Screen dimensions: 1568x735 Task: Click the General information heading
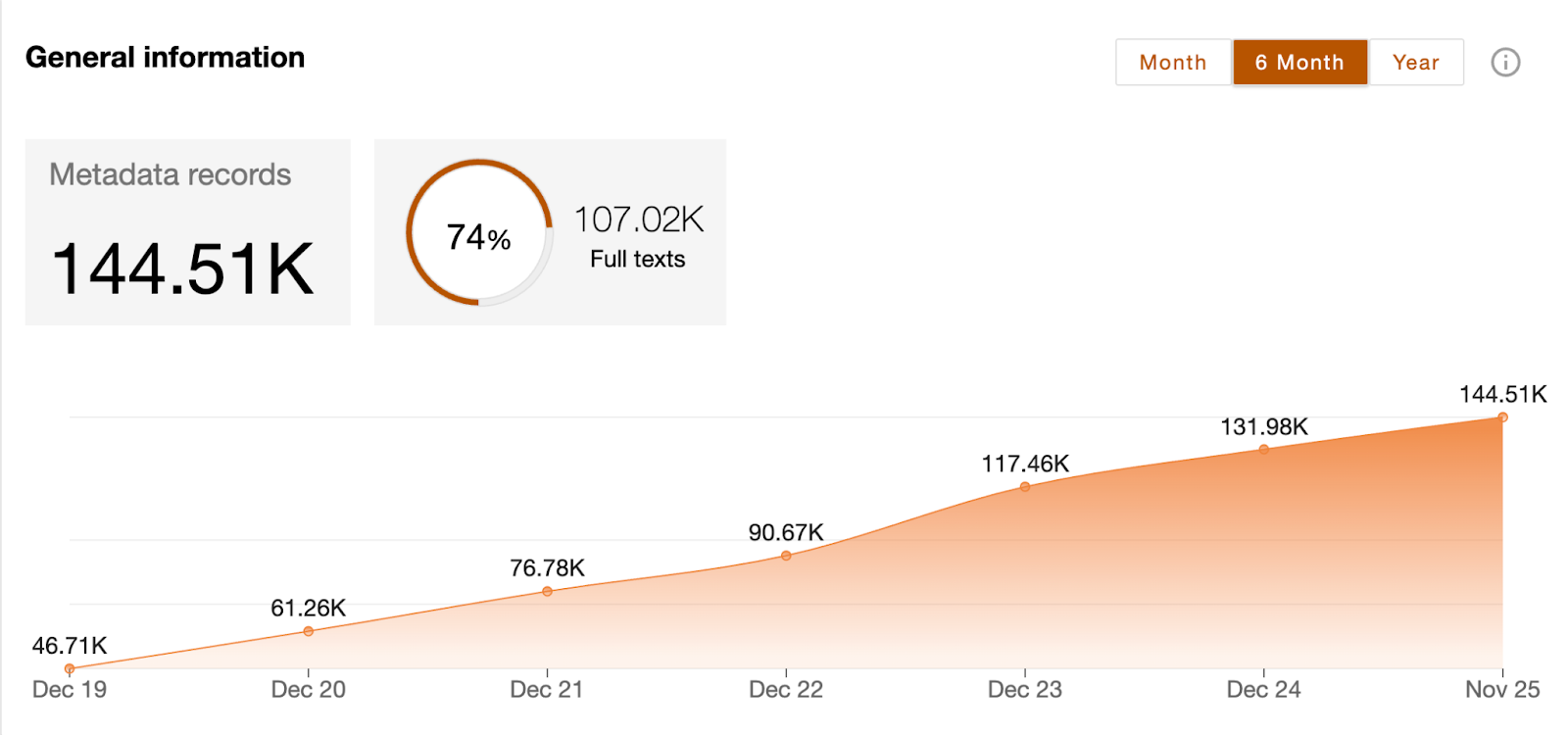165,58
